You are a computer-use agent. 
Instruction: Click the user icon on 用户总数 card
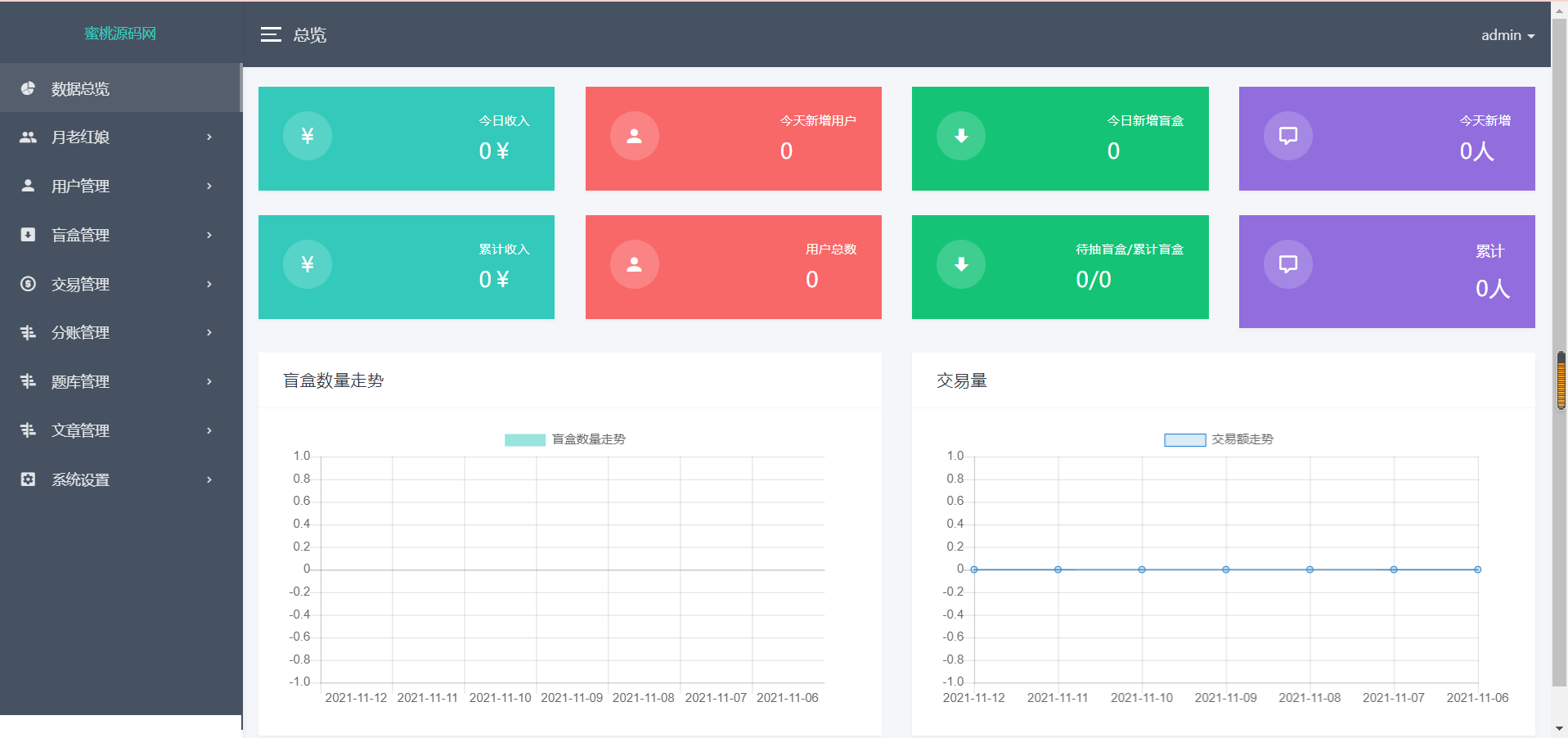(x=634, y=264)
